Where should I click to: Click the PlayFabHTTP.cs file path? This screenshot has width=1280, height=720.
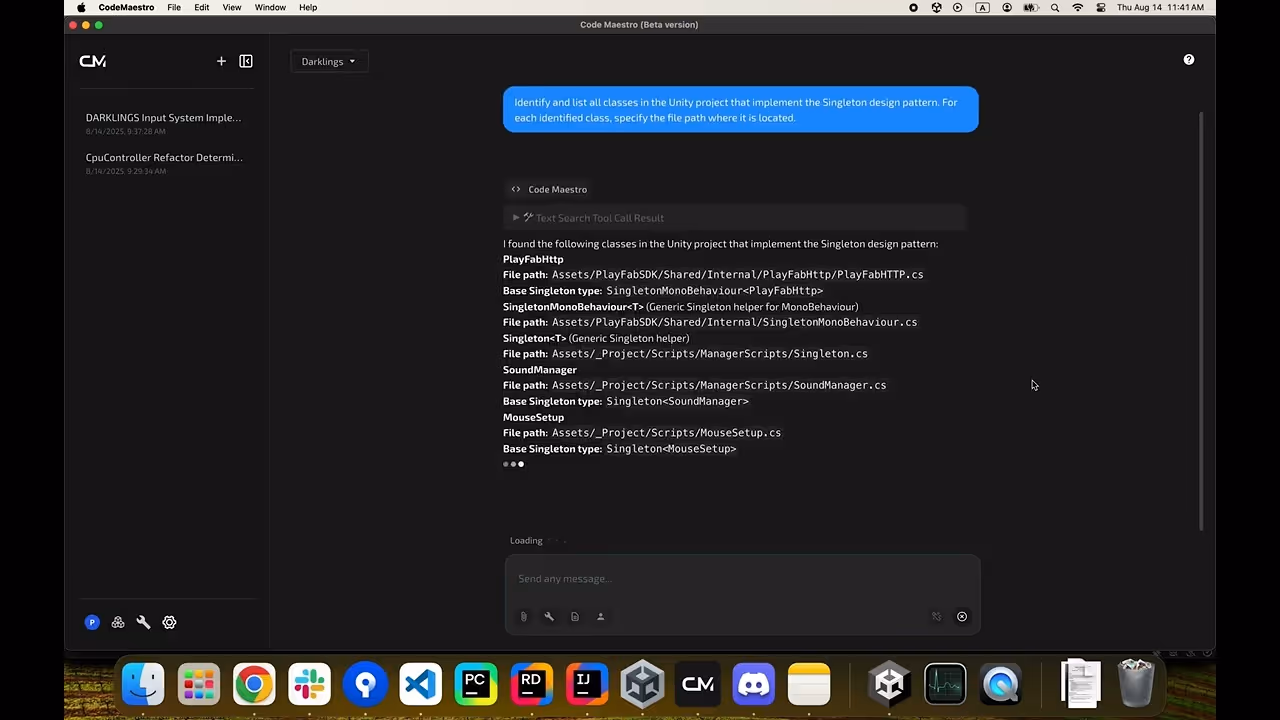[738, 274]
